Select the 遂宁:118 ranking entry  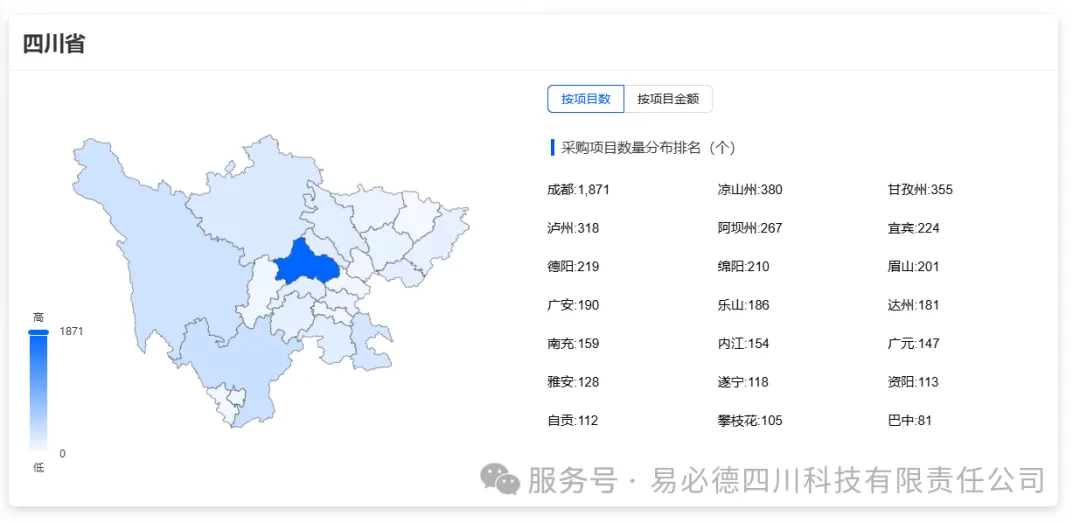743,382
